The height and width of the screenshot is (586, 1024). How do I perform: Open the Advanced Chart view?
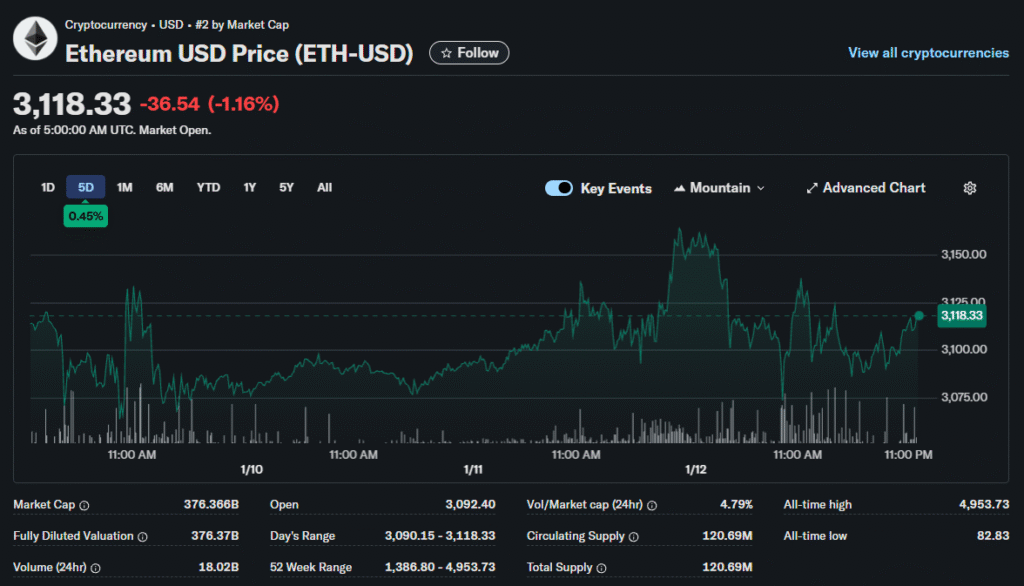(866, 188)
